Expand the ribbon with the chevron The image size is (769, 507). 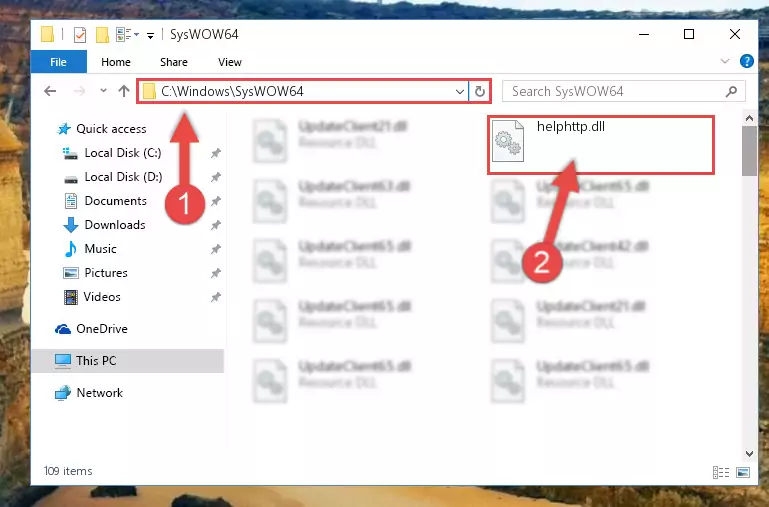coord(724,61)
